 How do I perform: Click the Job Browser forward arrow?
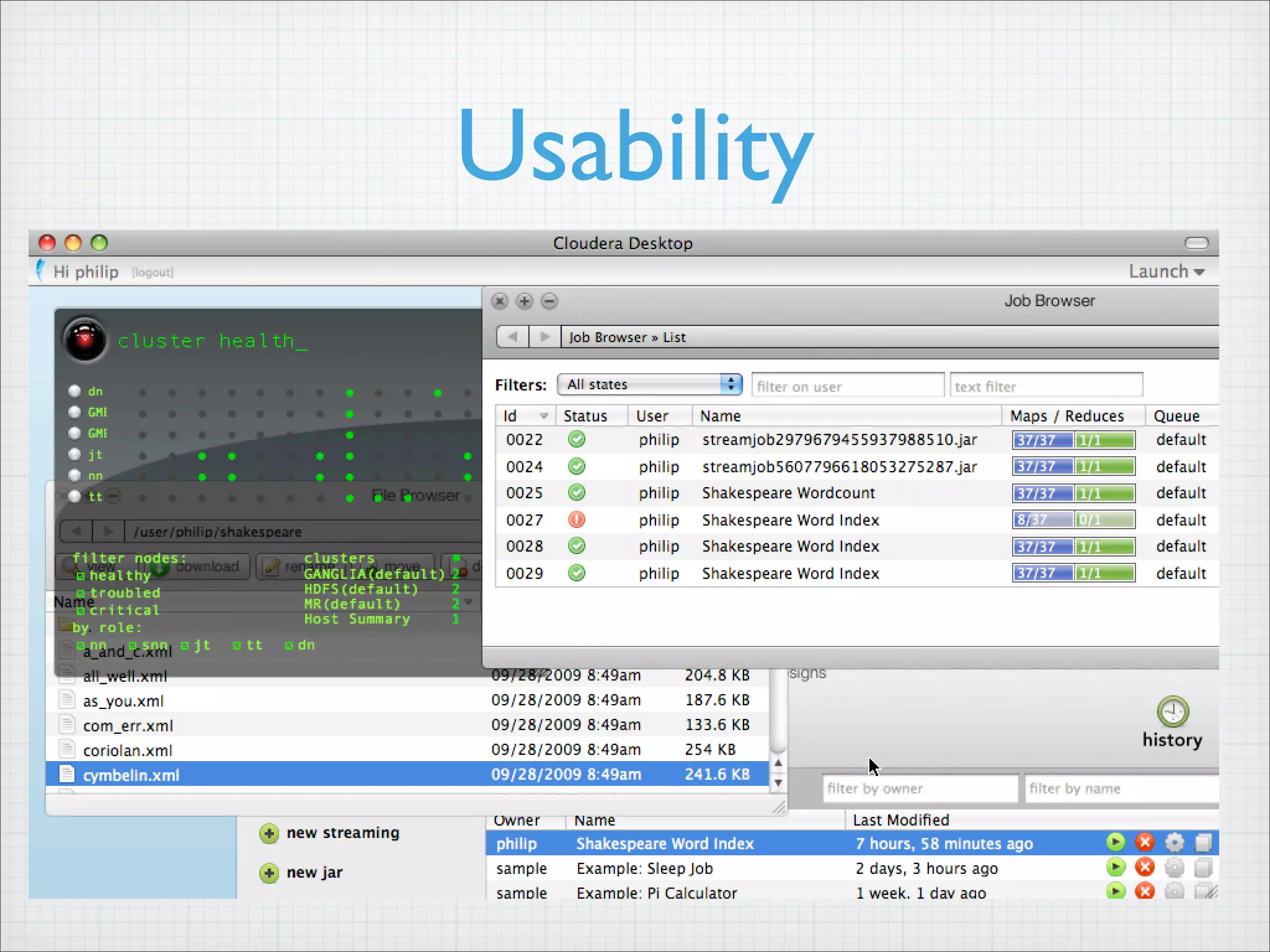click(544, 337)
